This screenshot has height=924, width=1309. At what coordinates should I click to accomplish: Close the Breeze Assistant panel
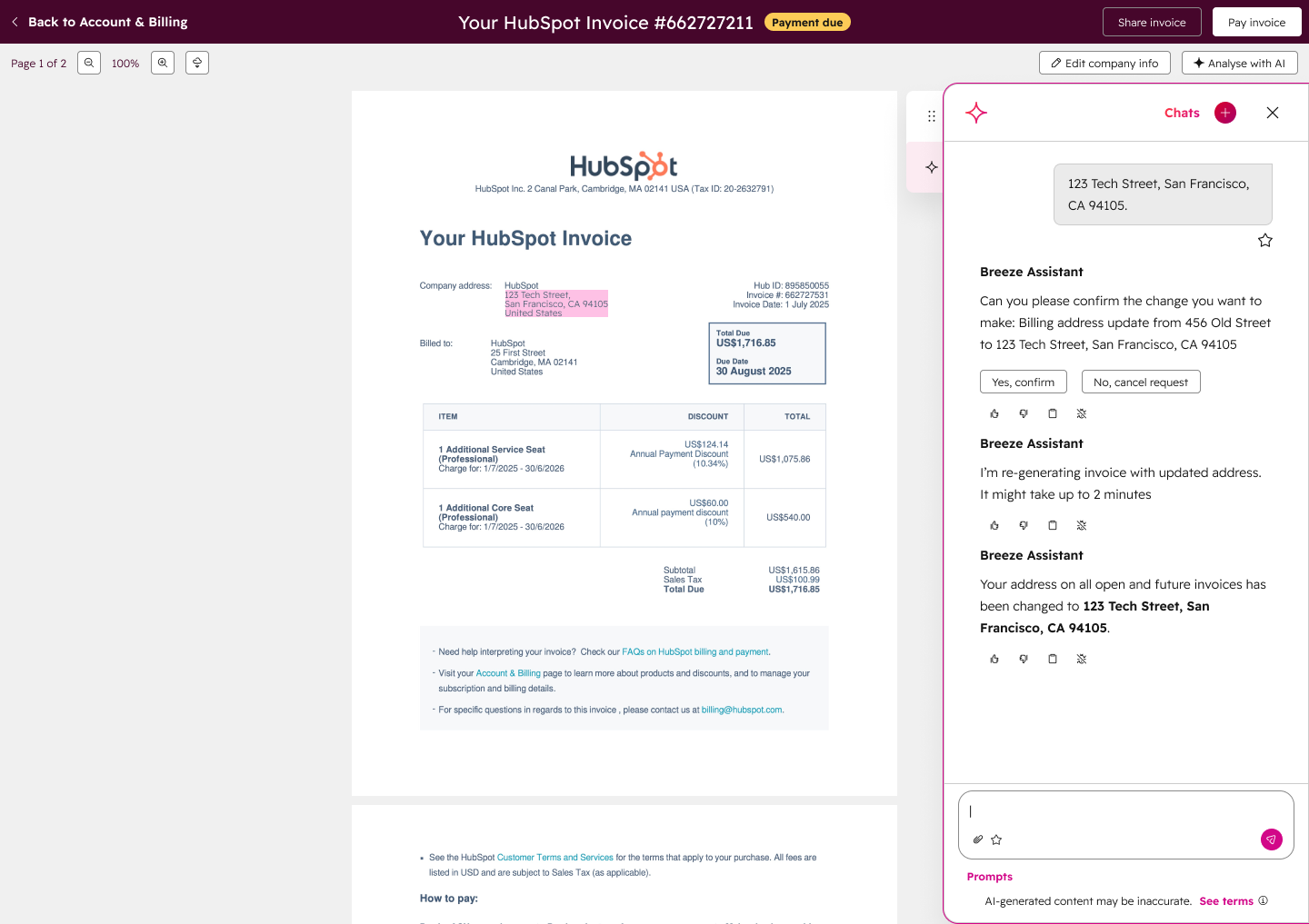1273,113
